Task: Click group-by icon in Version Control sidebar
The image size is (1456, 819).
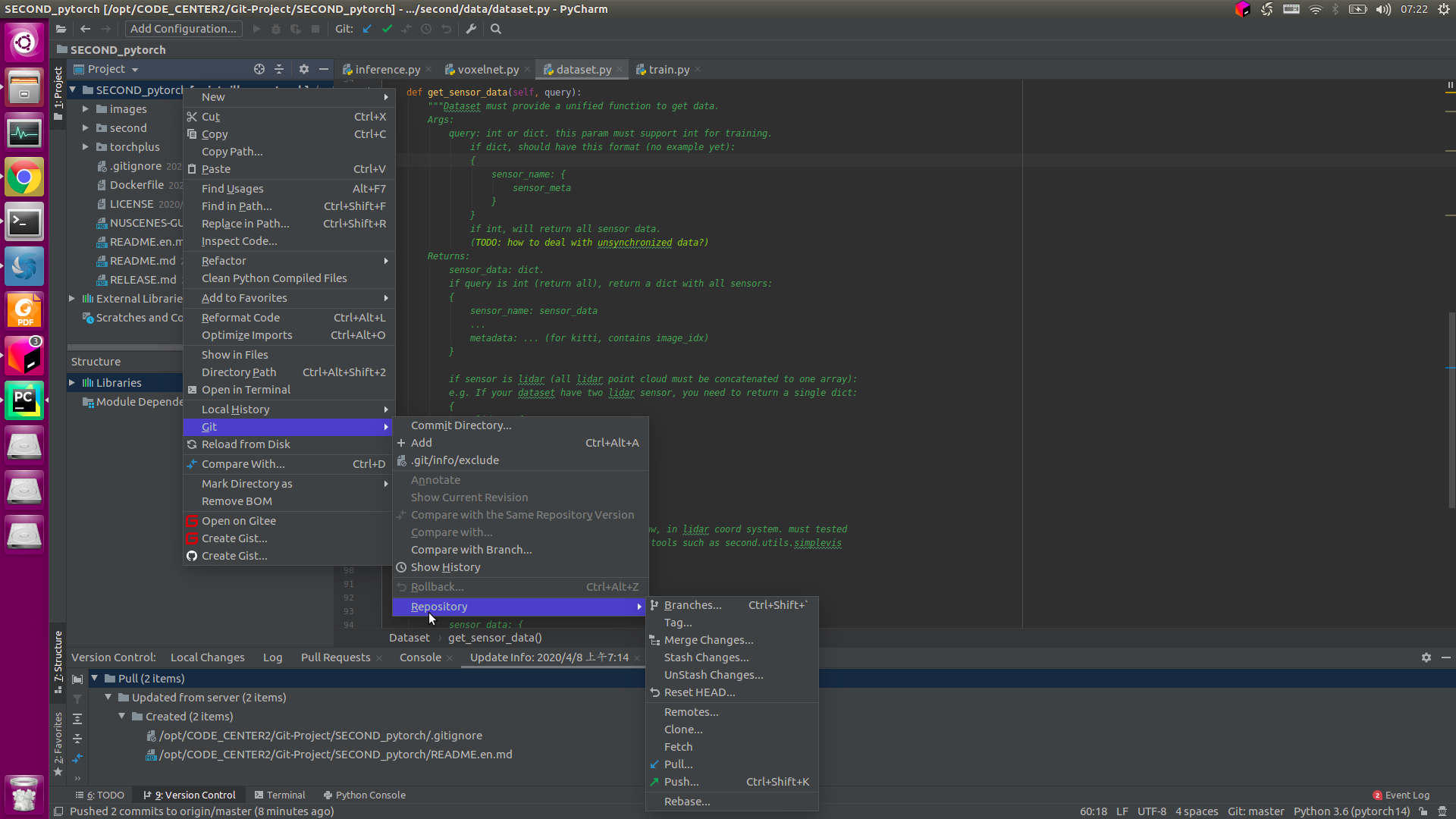Action: tap(77, 679)
